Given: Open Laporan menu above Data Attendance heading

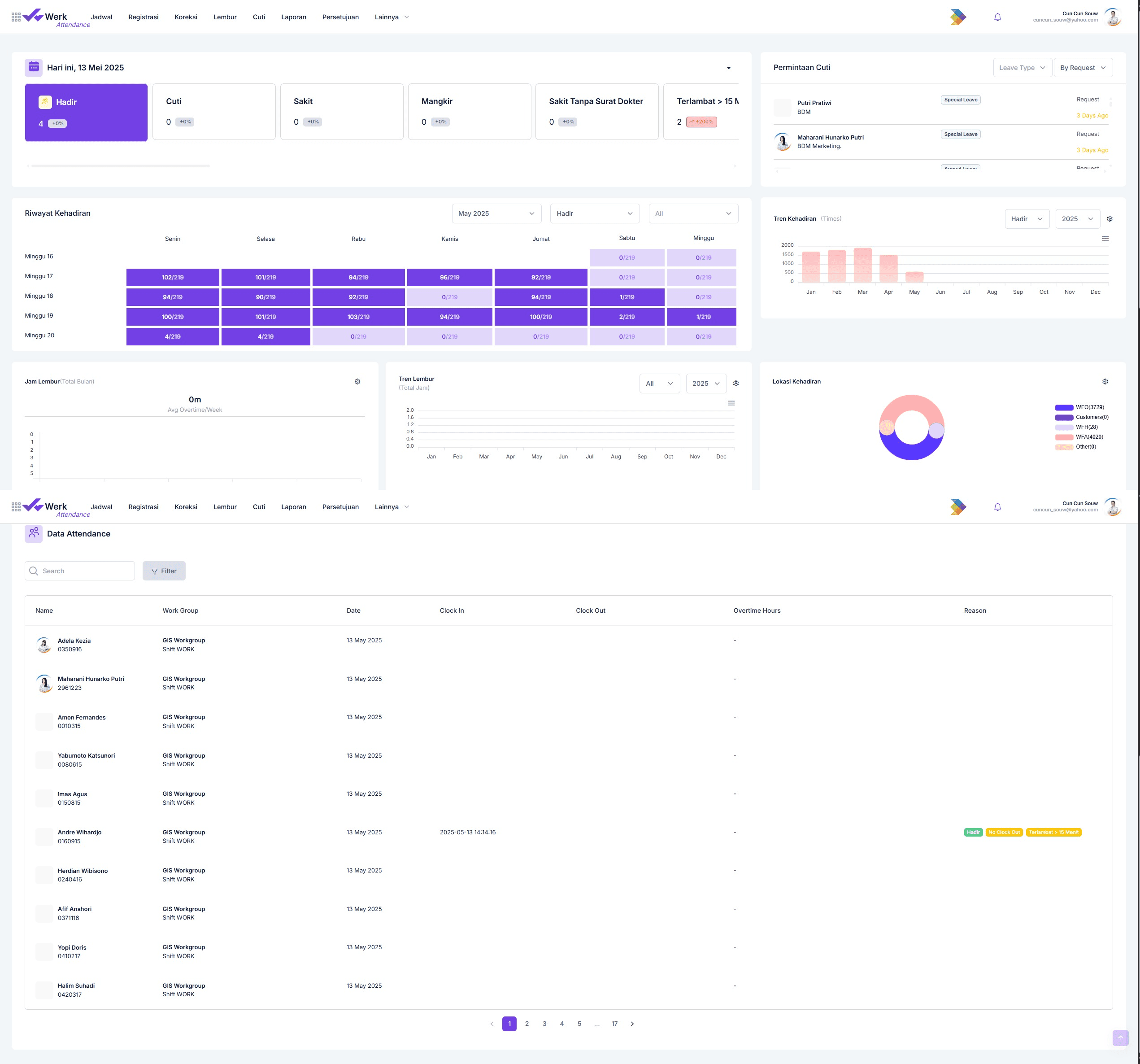Looking at the screenshot, I should pos(294,507).
